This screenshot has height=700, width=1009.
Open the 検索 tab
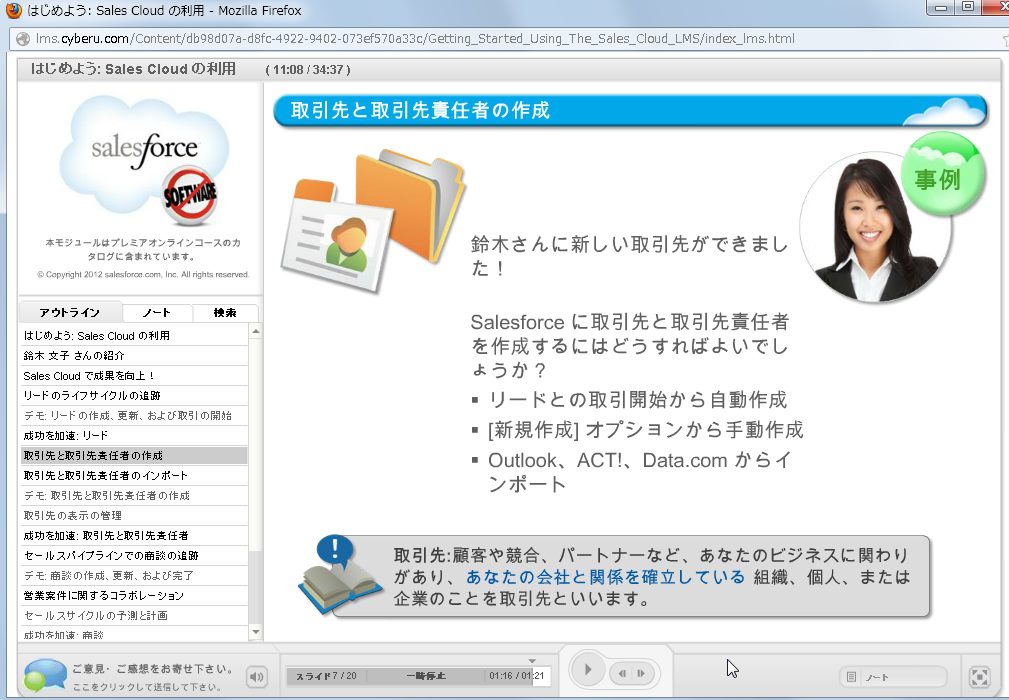click(x=225, y=312)
